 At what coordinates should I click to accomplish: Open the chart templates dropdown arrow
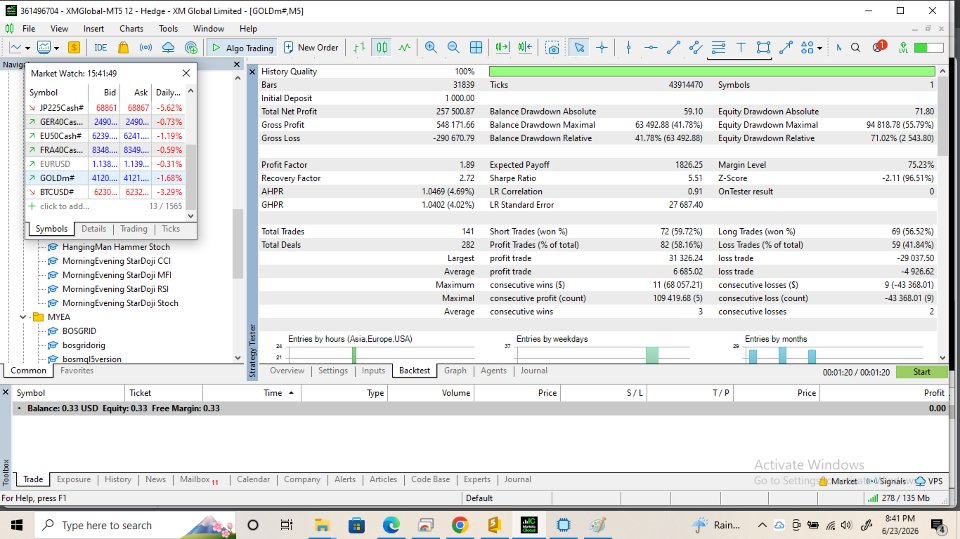[x=56, y=48]
